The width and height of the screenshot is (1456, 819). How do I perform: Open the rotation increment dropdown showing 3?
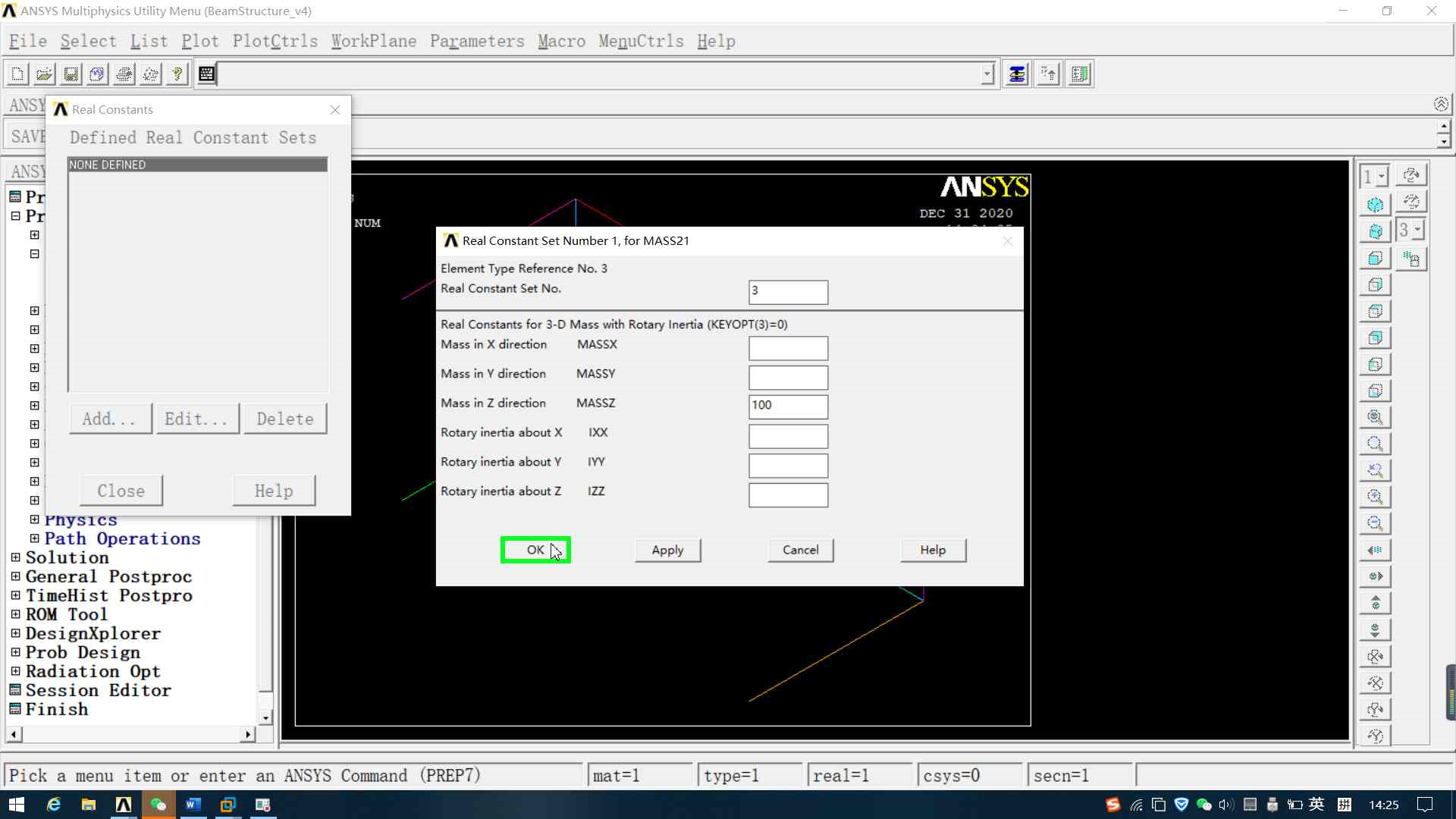(x=1418, y=230)
